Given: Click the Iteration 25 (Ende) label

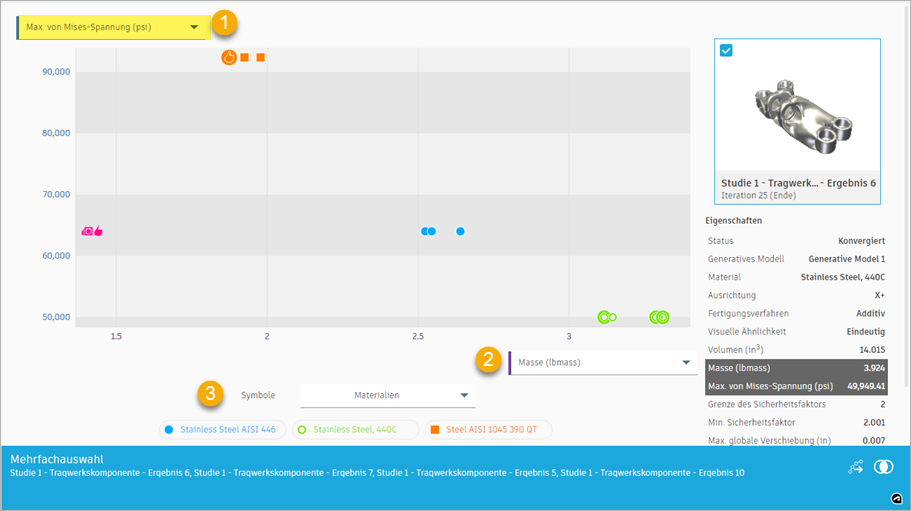Looking at the screenshot, I should coord(758,196).
